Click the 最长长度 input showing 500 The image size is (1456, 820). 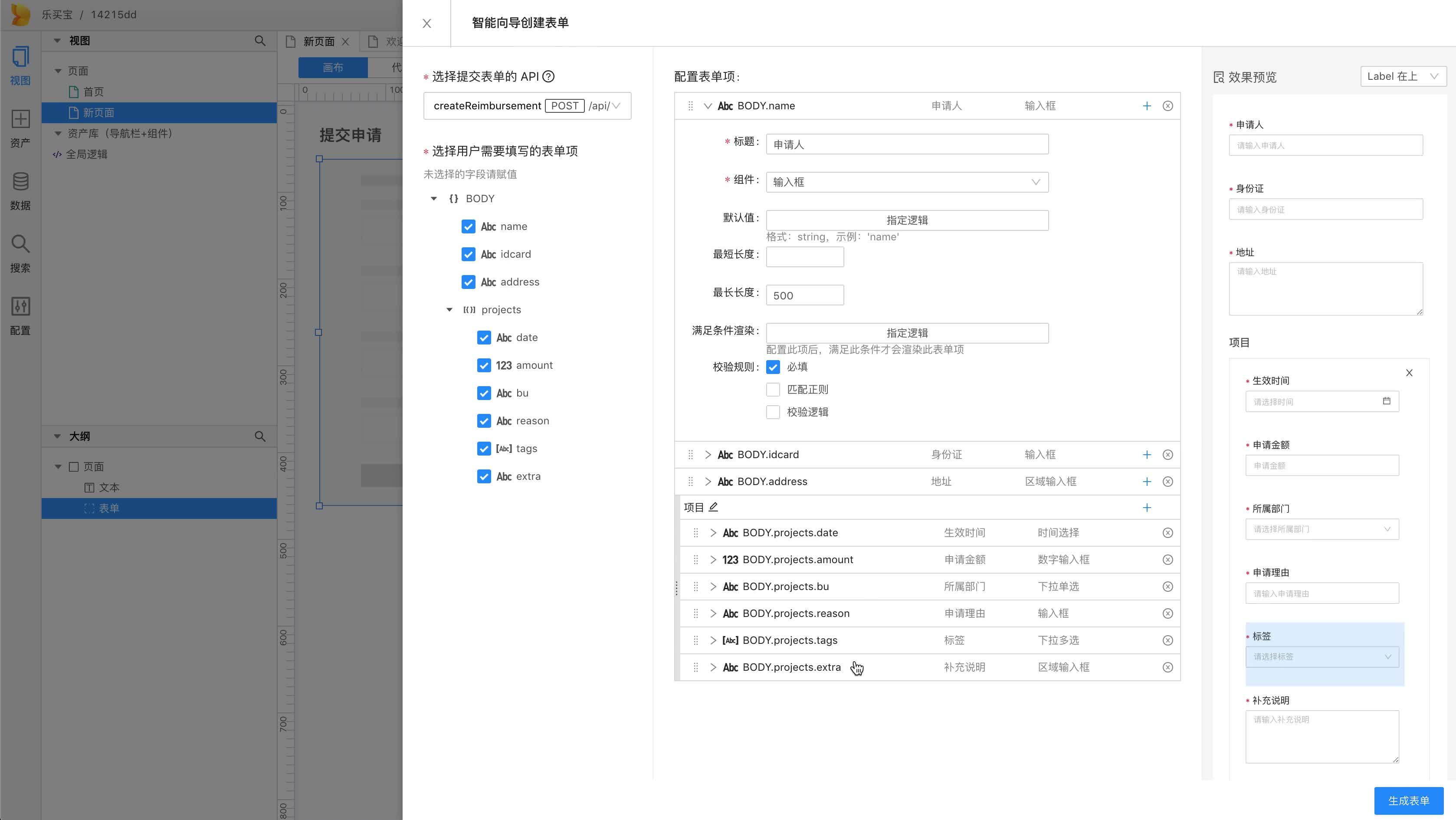pyautogui.click(x=804, y=295)
